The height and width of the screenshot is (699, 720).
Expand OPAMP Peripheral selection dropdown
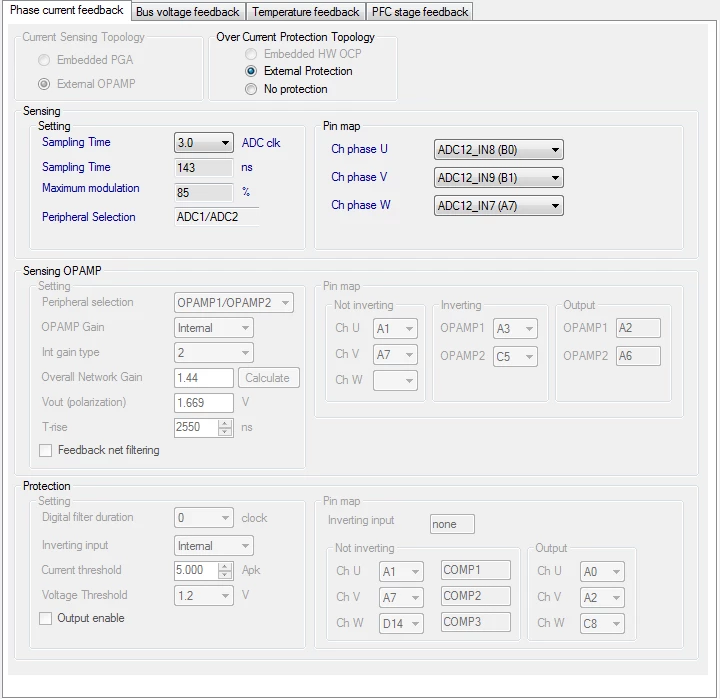tap(234, 303)
